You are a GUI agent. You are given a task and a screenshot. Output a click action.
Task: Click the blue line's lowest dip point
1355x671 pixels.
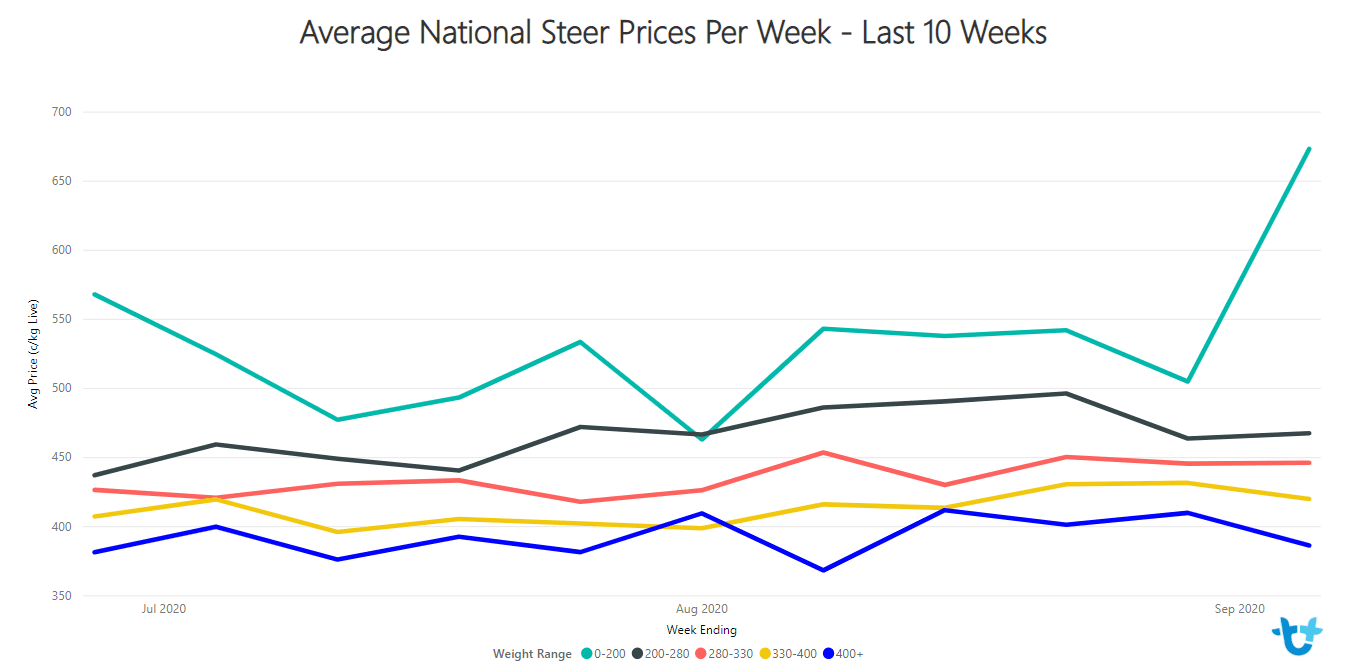click(x=823, y=570)
